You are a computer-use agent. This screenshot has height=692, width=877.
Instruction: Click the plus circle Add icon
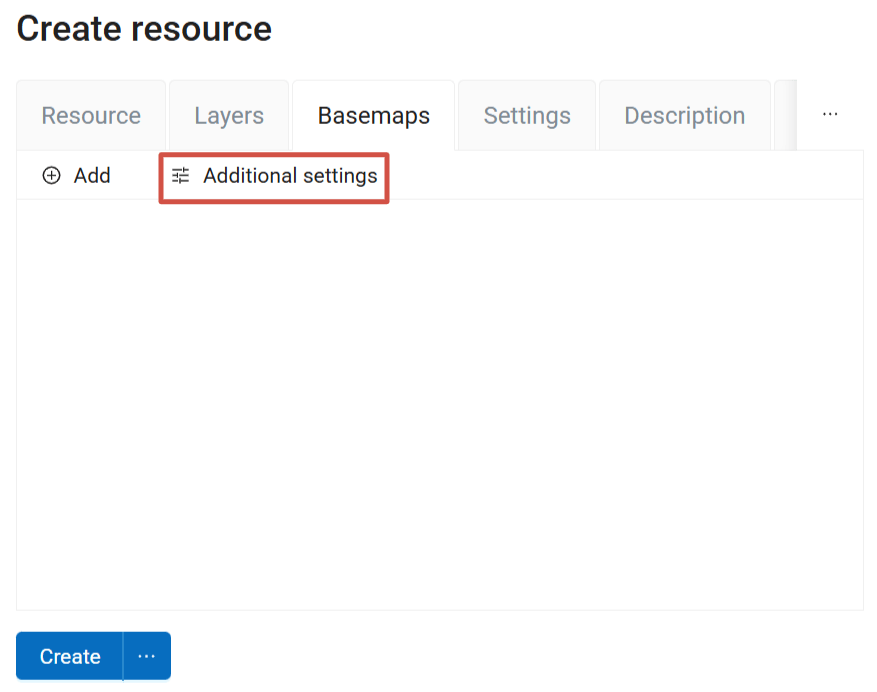51,176
